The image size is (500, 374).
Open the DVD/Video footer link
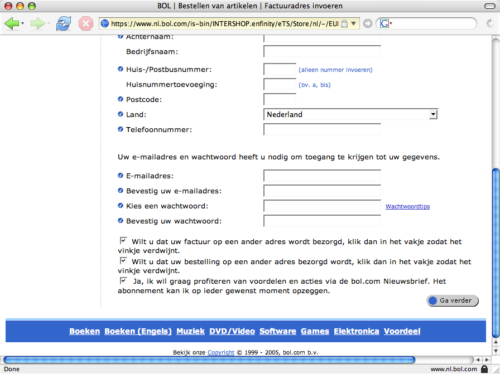pos(232,331)
